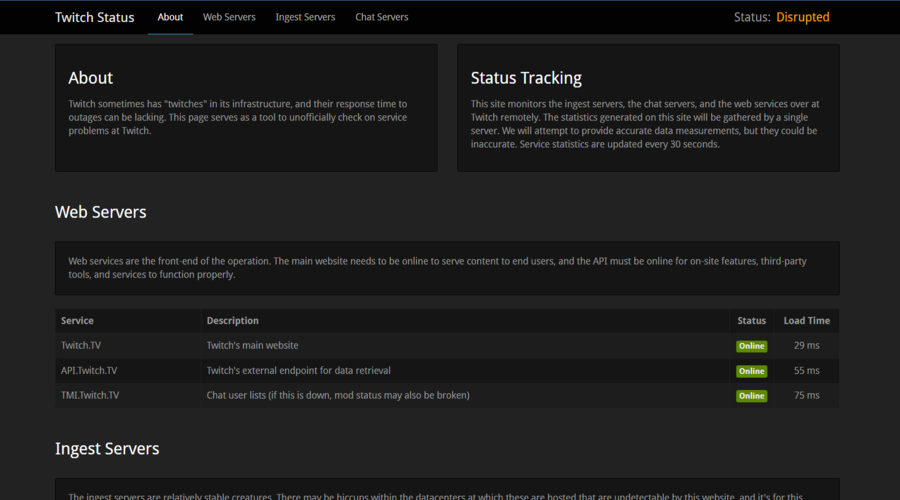Click the Web services front-end description paragraph
This screenshot has width=900, height=500.
point(437,268)
